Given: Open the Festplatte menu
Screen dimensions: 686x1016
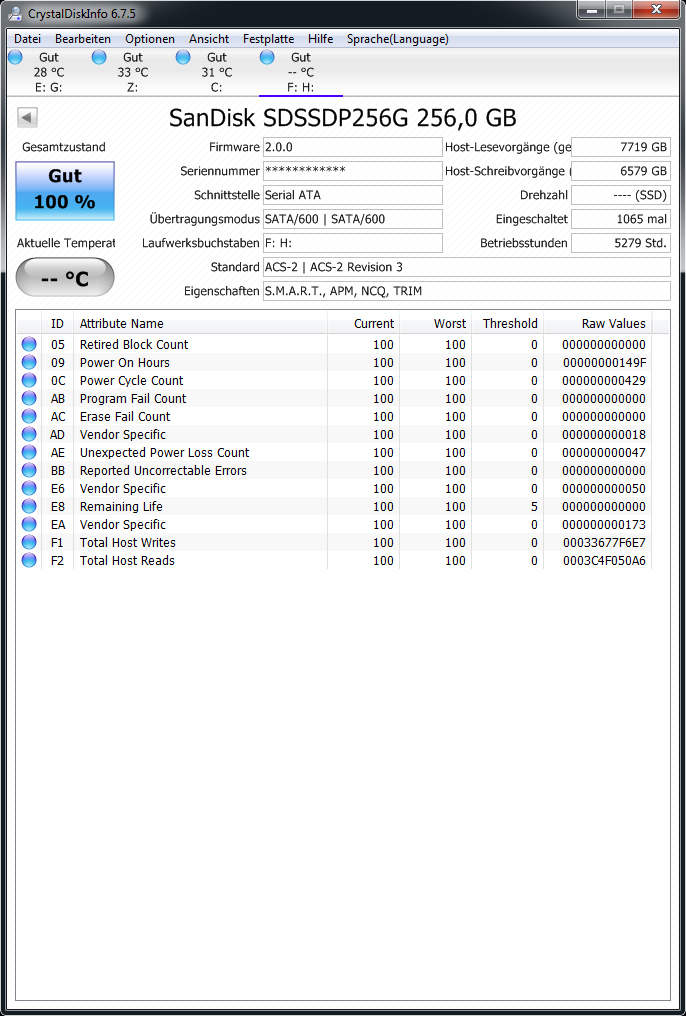Looking at the screenshot, I should click(269, 39).
